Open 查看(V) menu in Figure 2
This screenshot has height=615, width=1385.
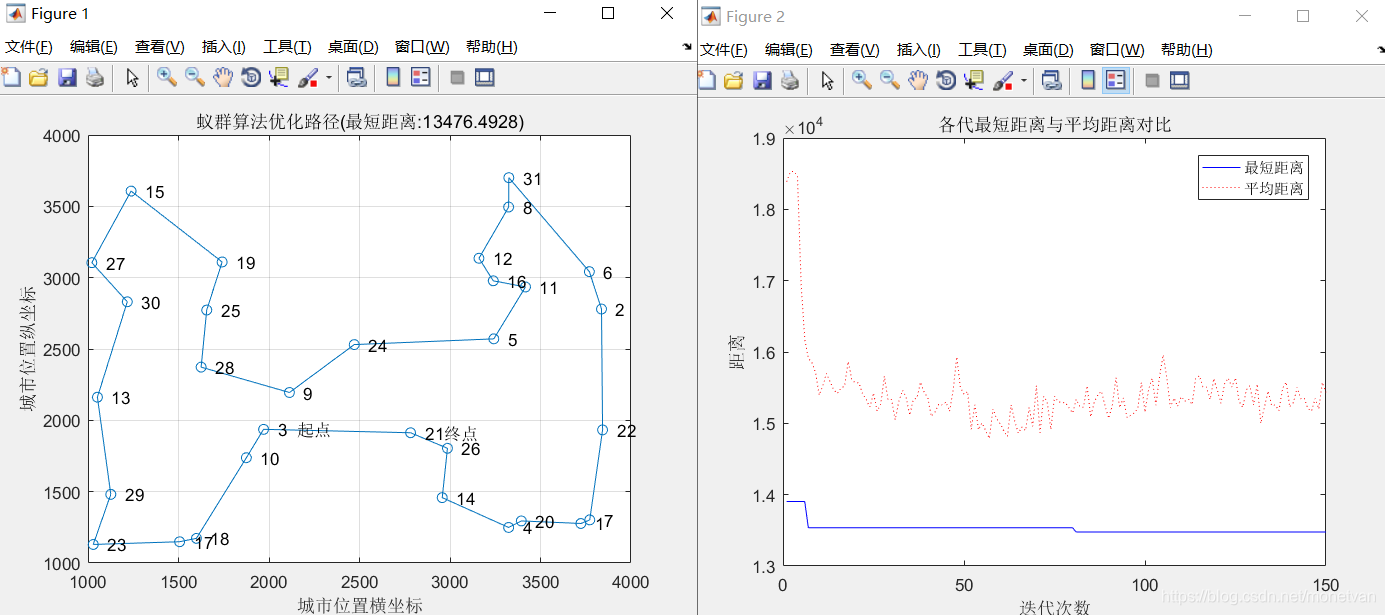(x=855, y=50)
